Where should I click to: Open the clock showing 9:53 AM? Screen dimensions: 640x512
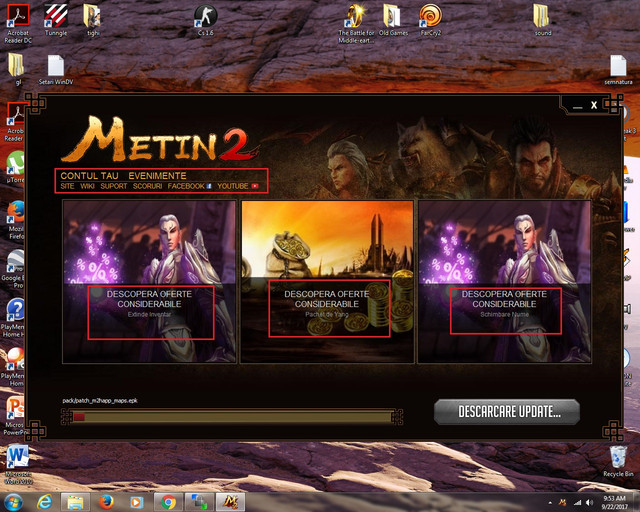(x=614, y=502)
